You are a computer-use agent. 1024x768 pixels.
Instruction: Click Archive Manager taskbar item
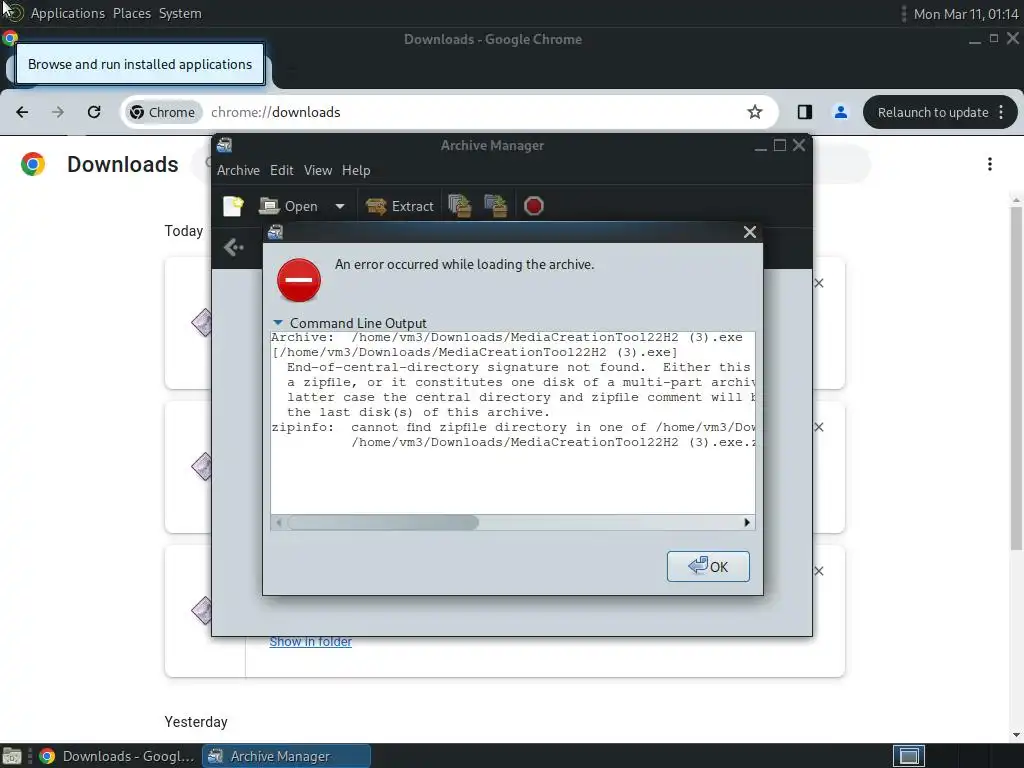click(x=286, y=756)
